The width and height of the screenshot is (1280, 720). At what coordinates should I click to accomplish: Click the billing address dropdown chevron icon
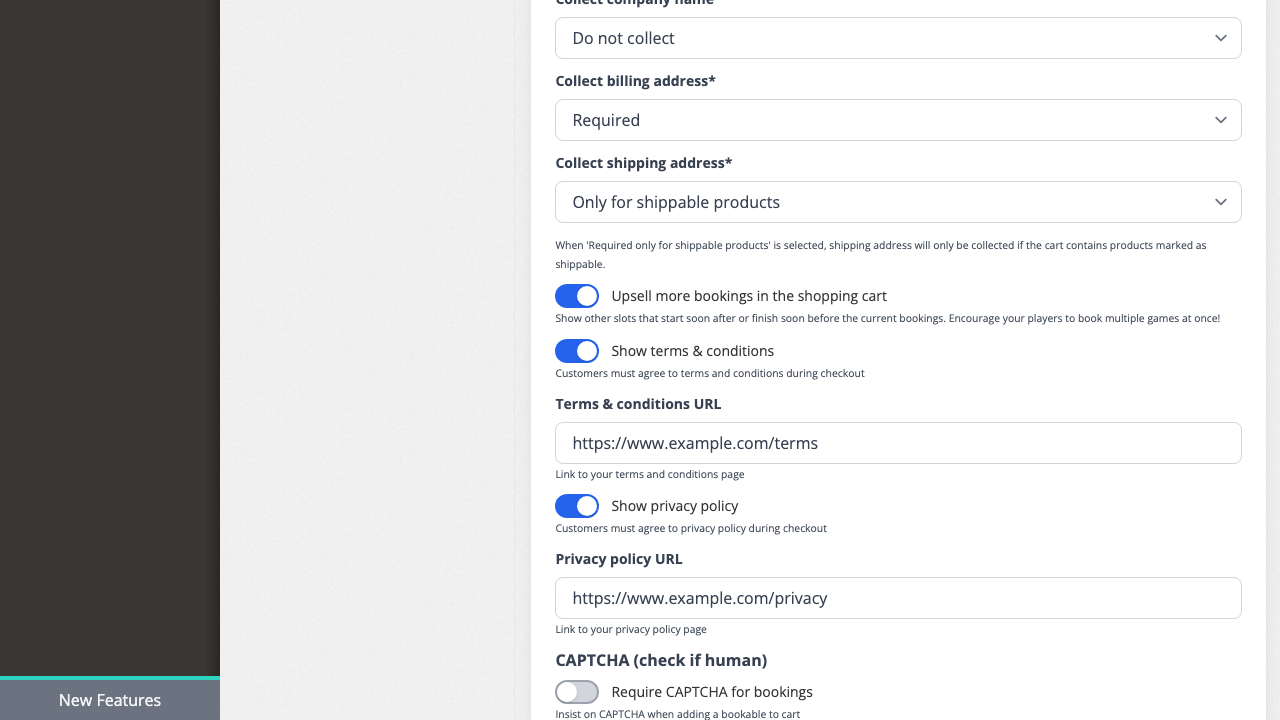coord(1220,120)
